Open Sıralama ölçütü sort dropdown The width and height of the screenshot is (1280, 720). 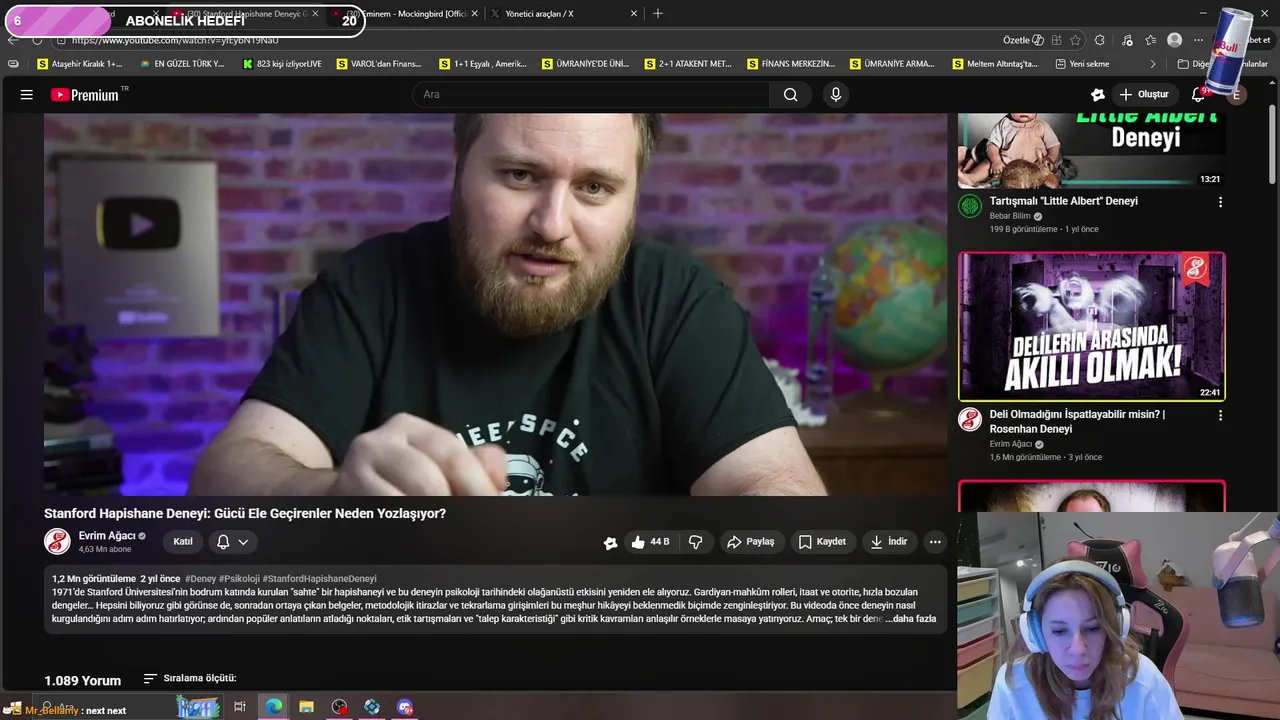[x=190, y=679]
